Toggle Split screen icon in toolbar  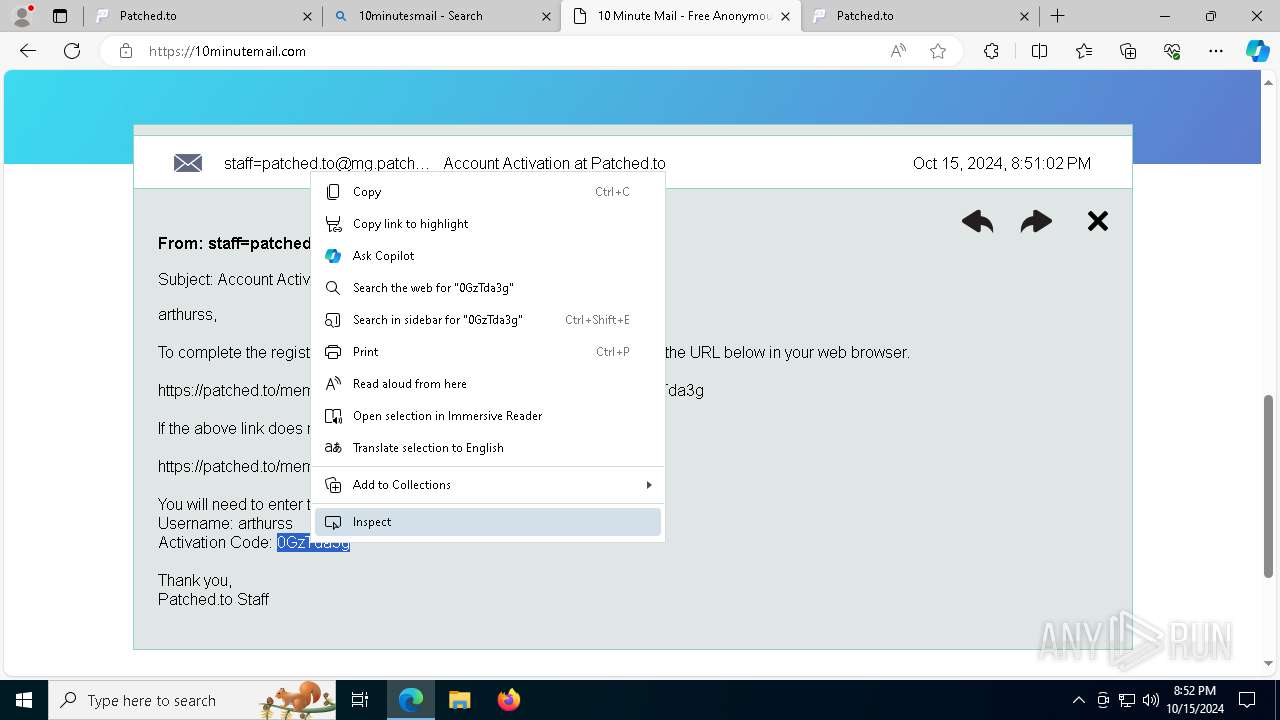pos(1039,51)
